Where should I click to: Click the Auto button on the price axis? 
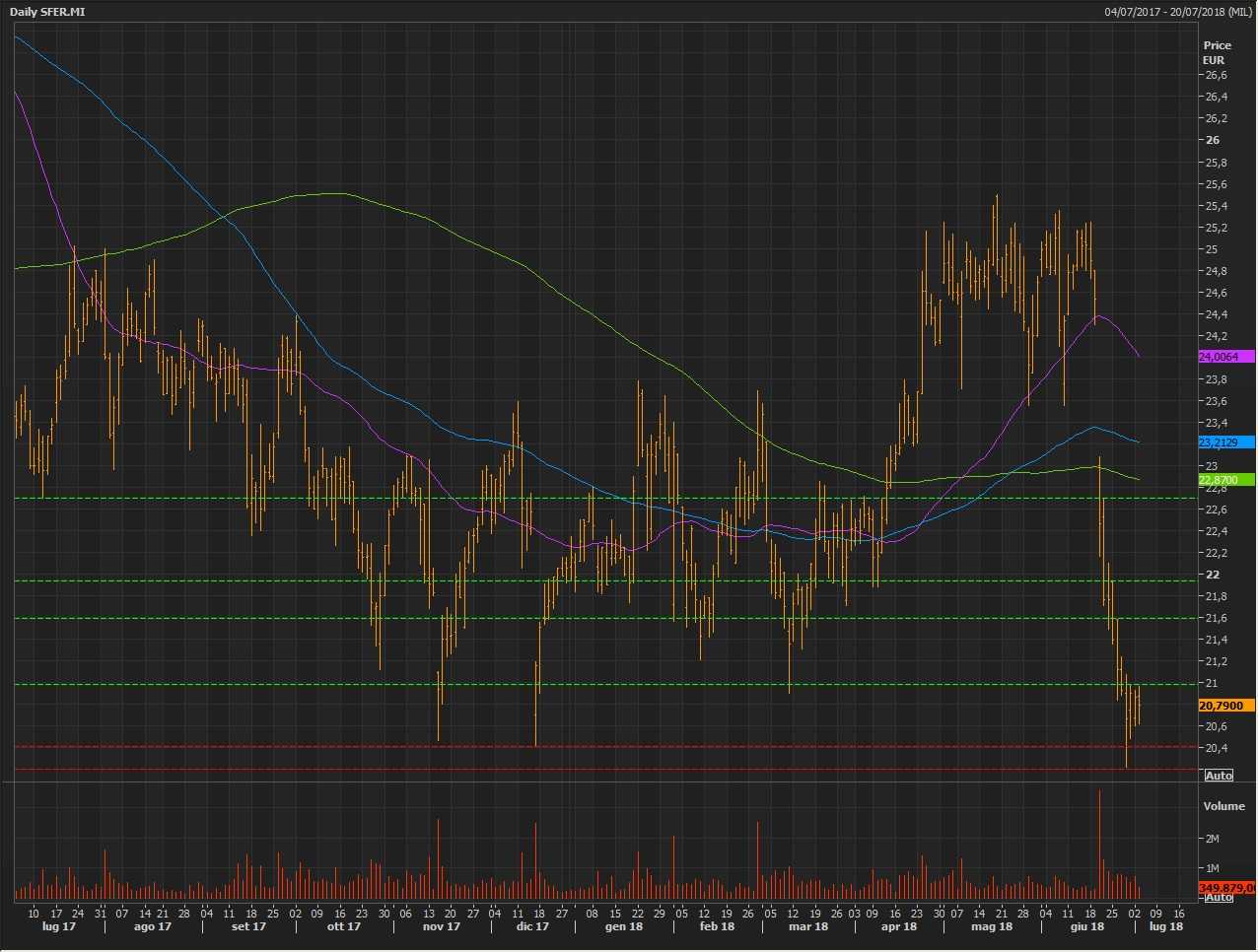point(1219,776)
